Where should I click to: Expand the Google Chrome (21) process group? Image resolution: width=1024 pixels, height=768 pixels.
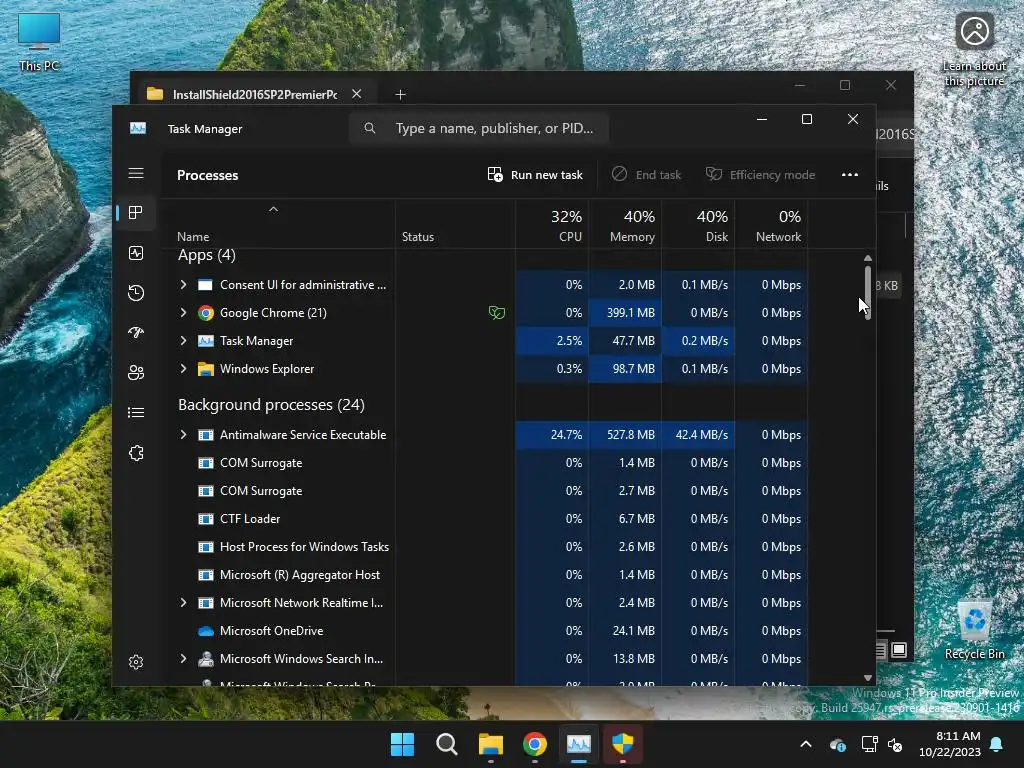point(184,313)
